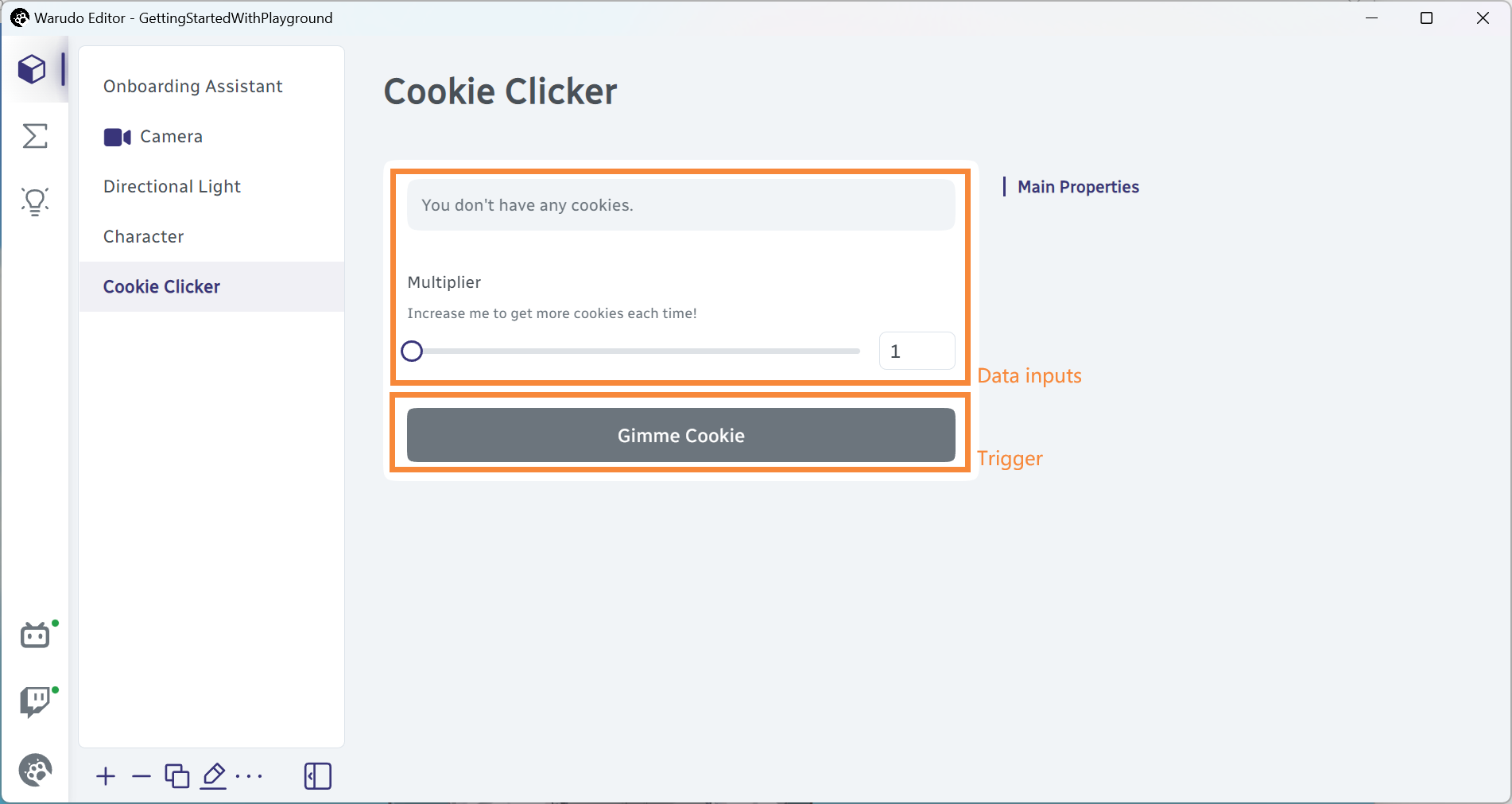Open the three-dots more options menu
The image size is (1512, 804).
[x=250, y=776]
